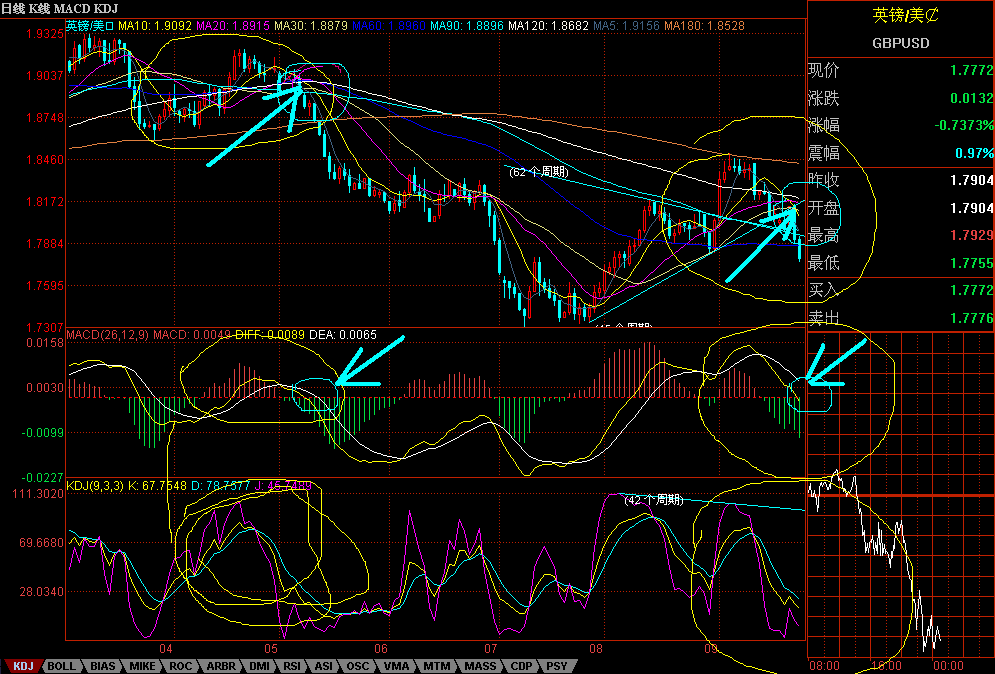Click the 昨收 previous close row label

(824, 180)
